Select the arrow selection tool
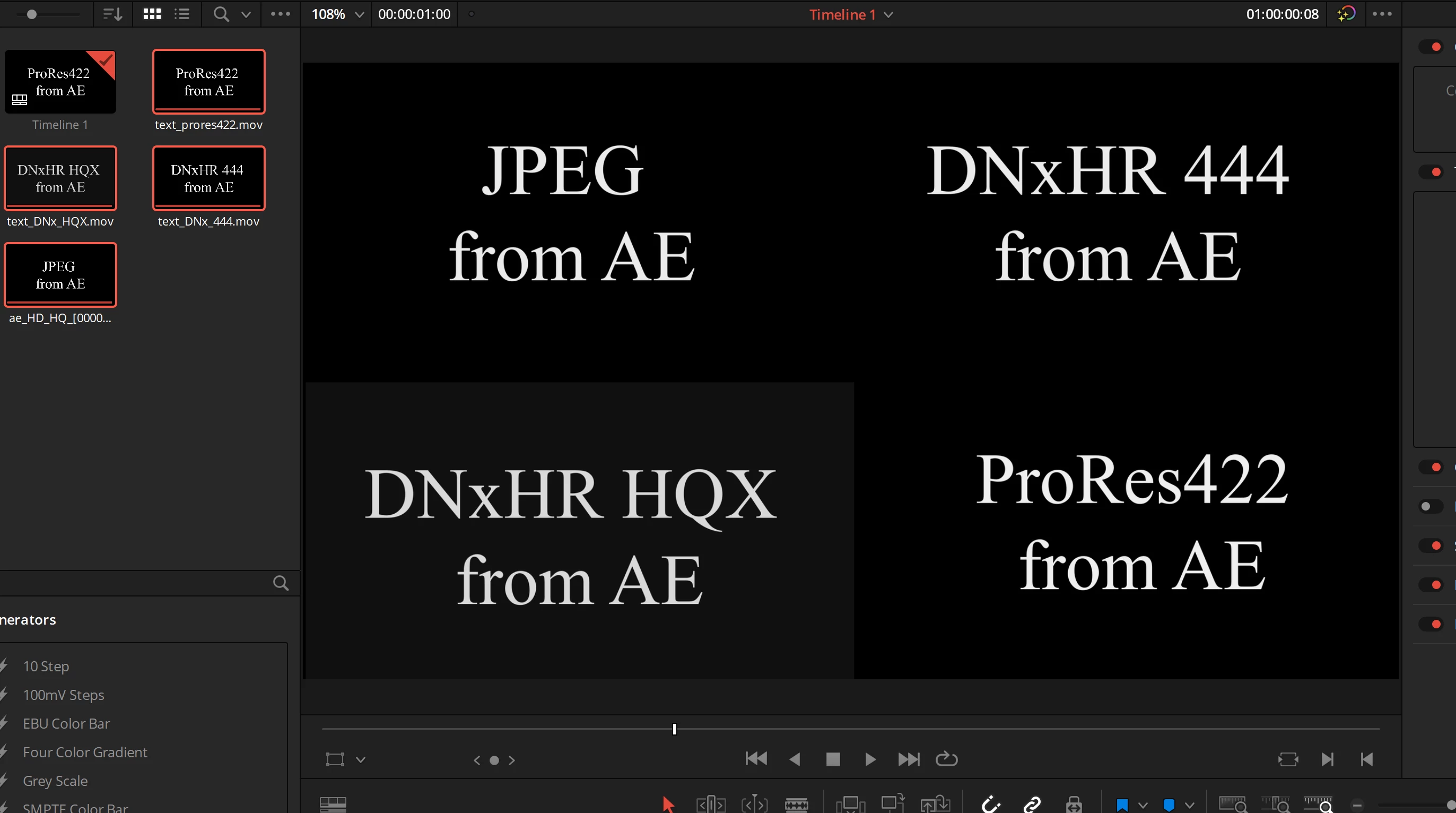Screen dimensions: 1456x813 [668, 803]
